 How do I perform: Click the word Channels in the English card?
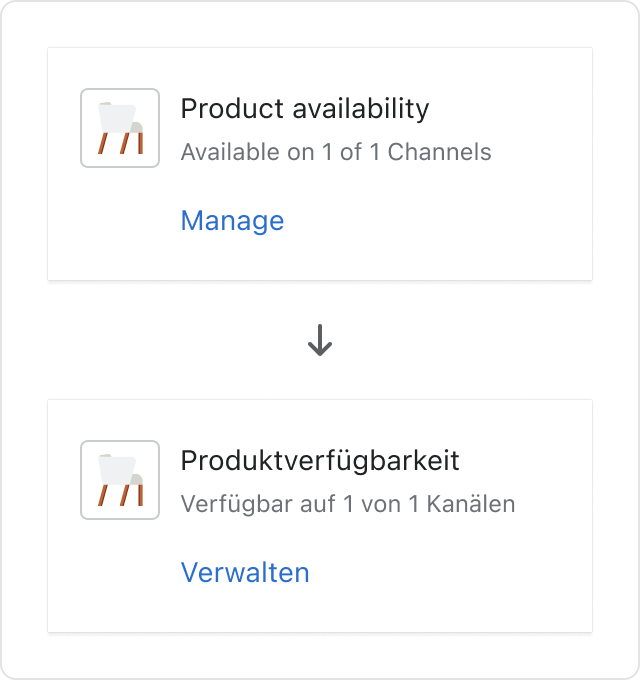439,152
